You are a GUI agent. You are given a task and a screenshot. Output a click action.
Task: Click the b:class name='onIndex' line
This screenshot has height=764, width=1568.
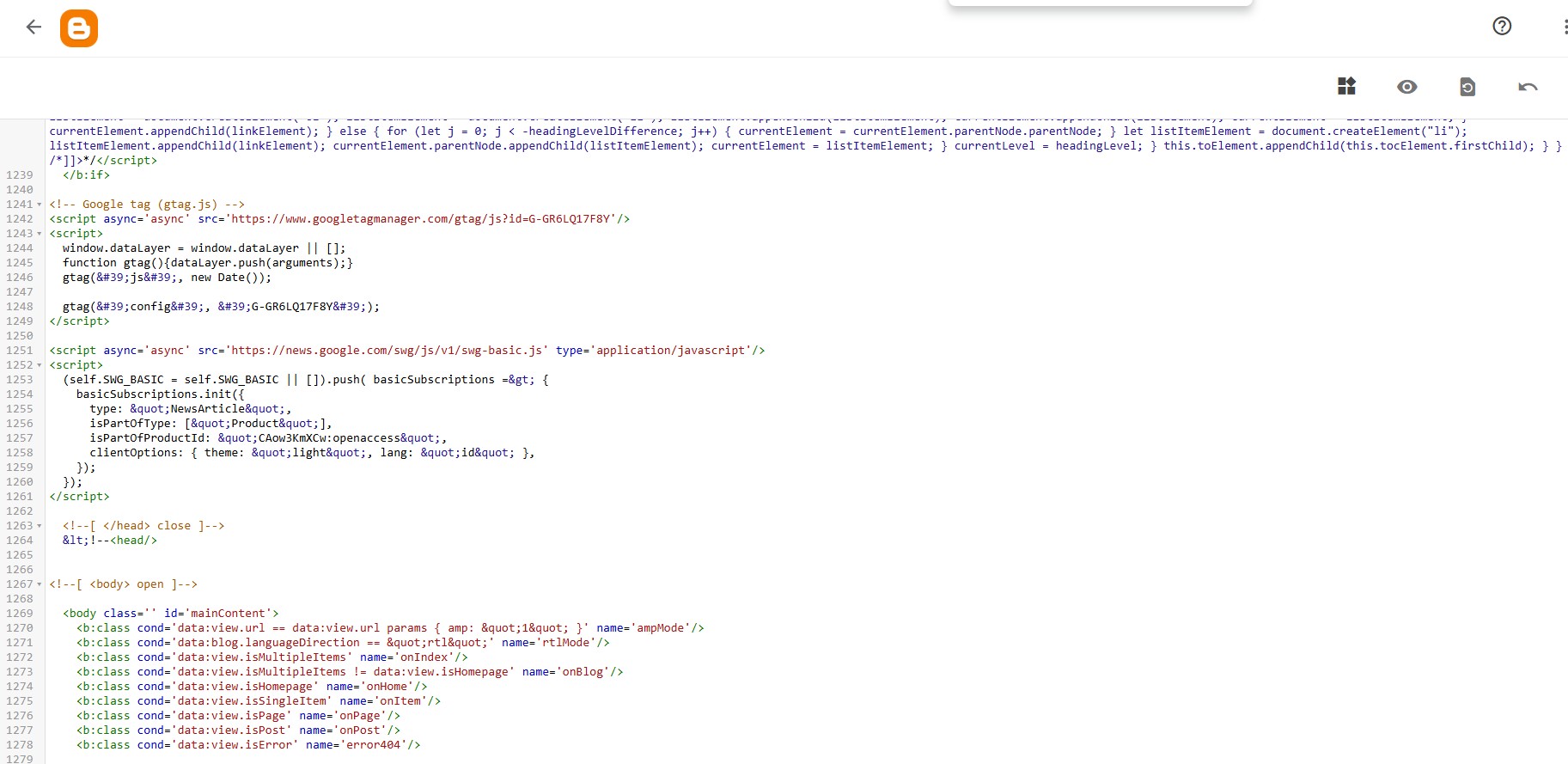pos(272,657)
